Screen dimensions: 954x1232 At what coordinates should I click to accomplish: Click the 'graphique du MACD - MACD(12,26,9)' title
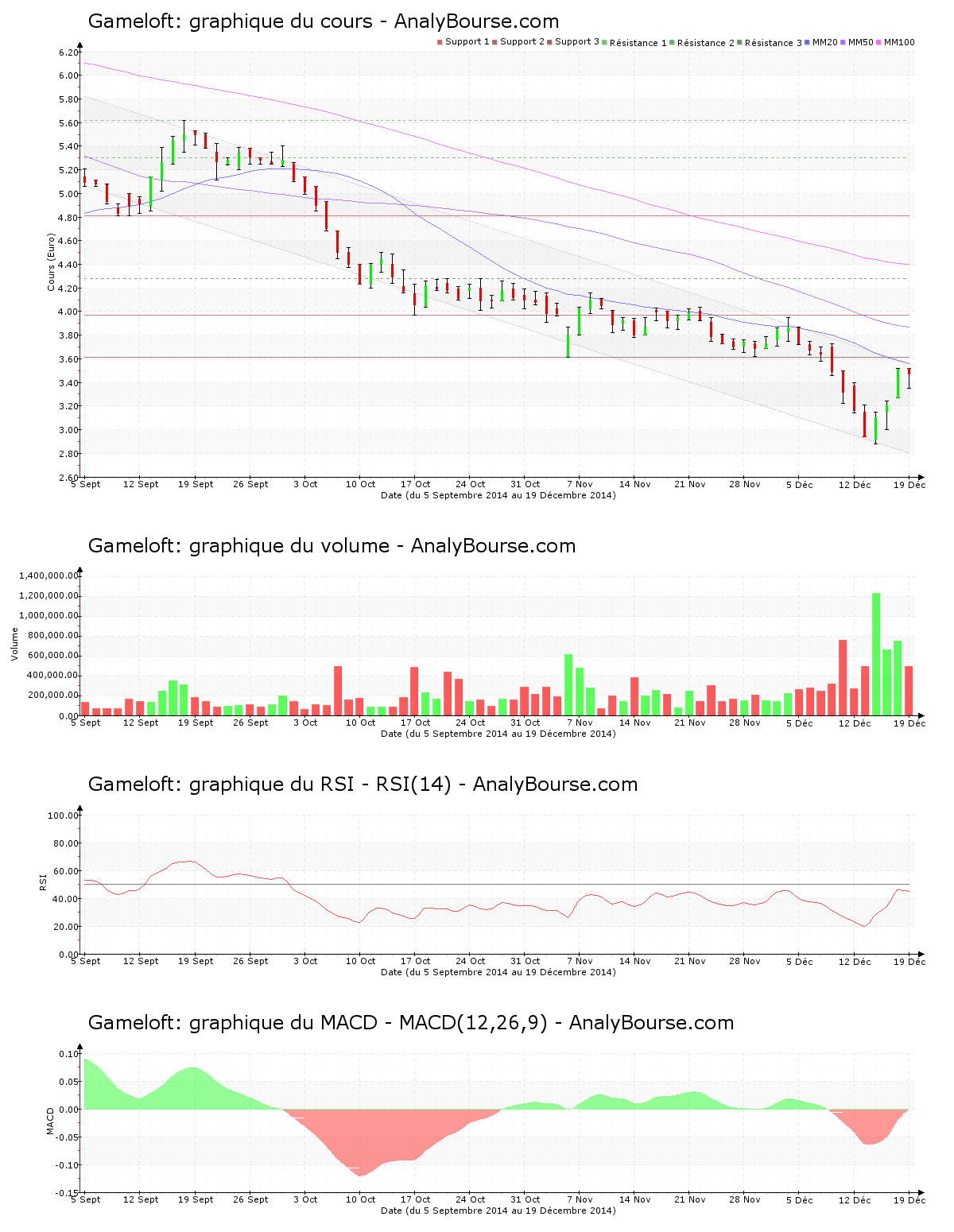click(x=411, y=1023)
